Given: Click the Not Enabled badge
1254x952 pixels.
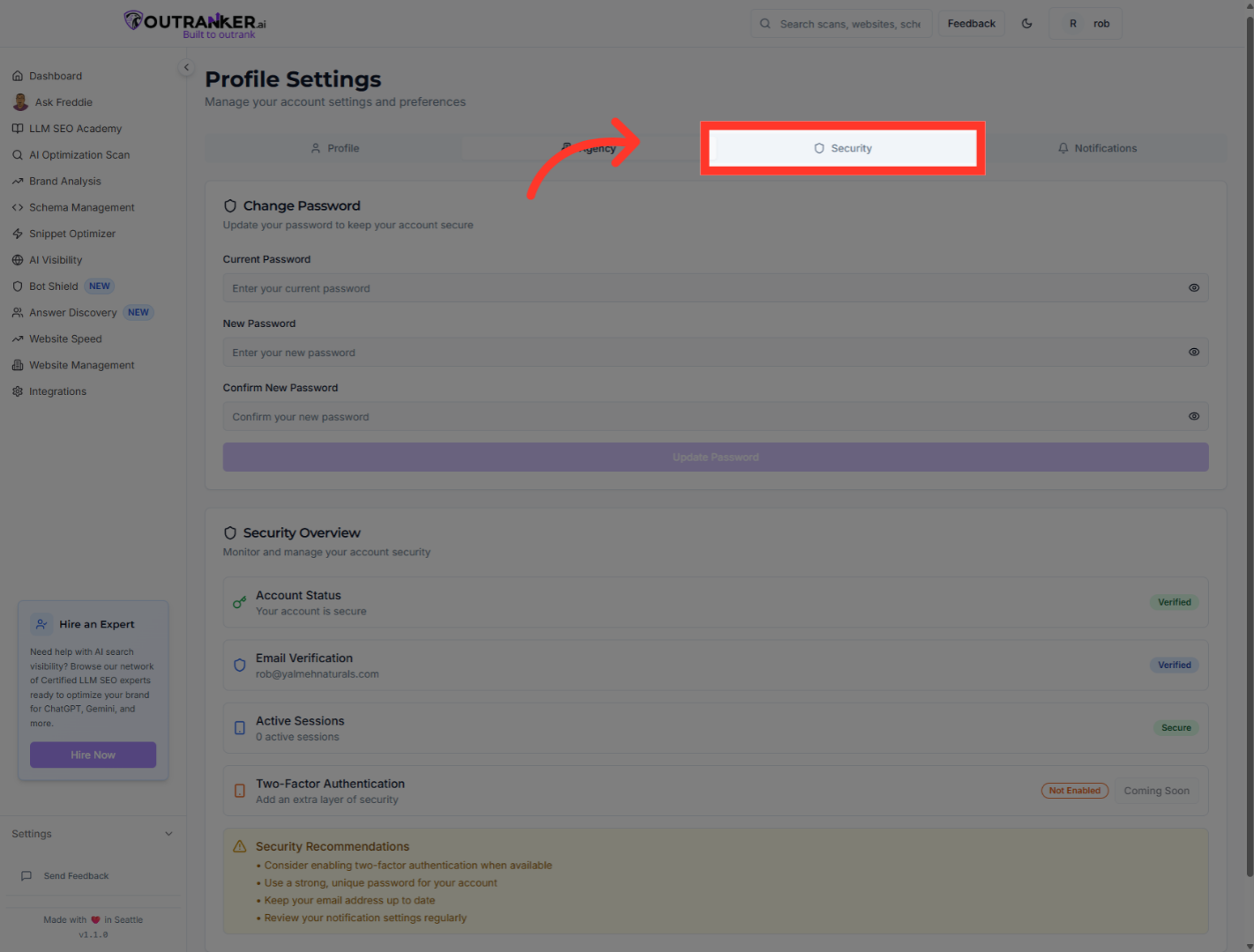Looking at the screenshot, I should point(1074,791).
